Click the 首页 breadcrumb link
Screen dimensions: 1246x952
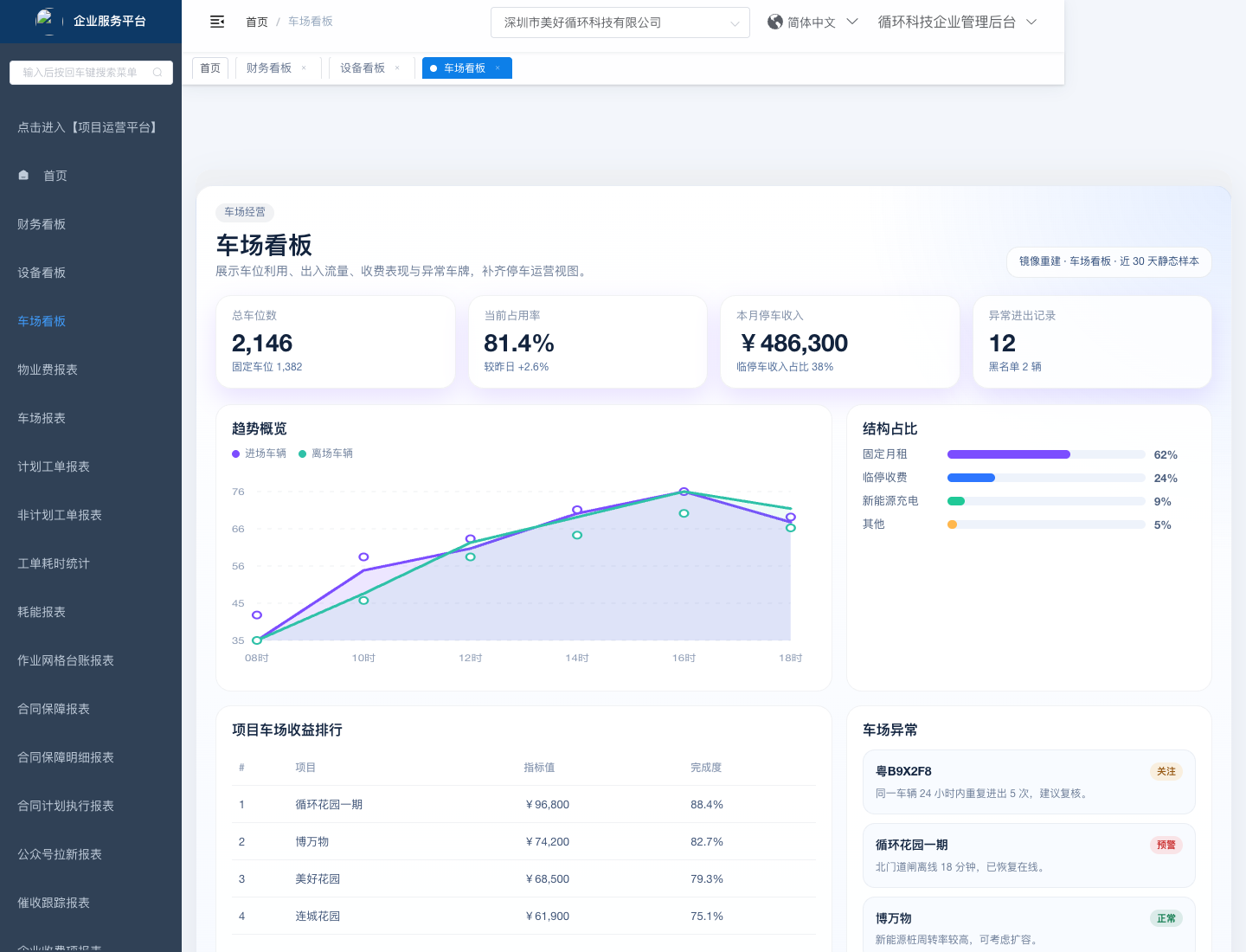257,22
